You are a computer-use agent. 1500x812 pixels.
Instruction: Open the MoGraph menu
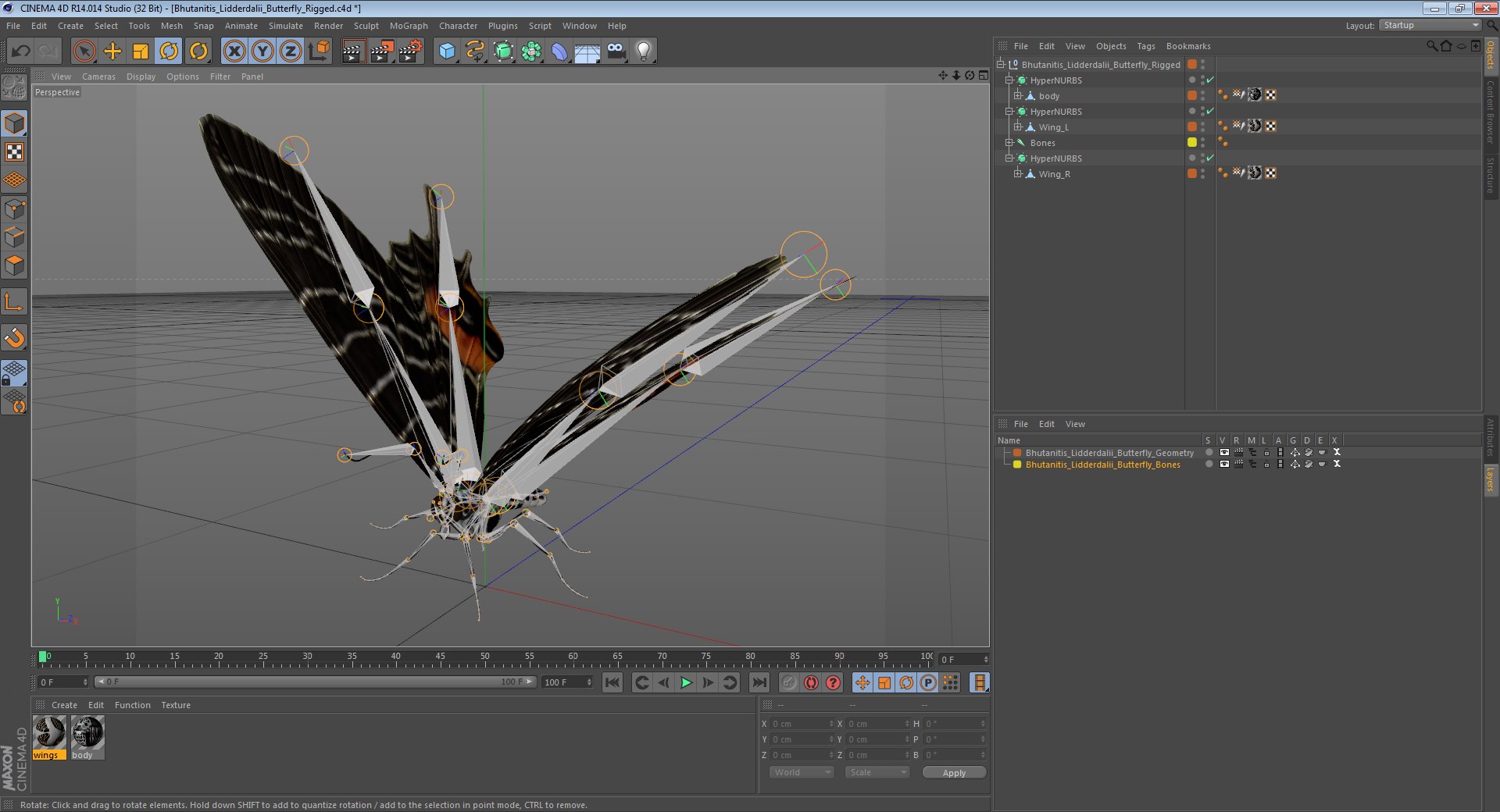click(409, 26)
